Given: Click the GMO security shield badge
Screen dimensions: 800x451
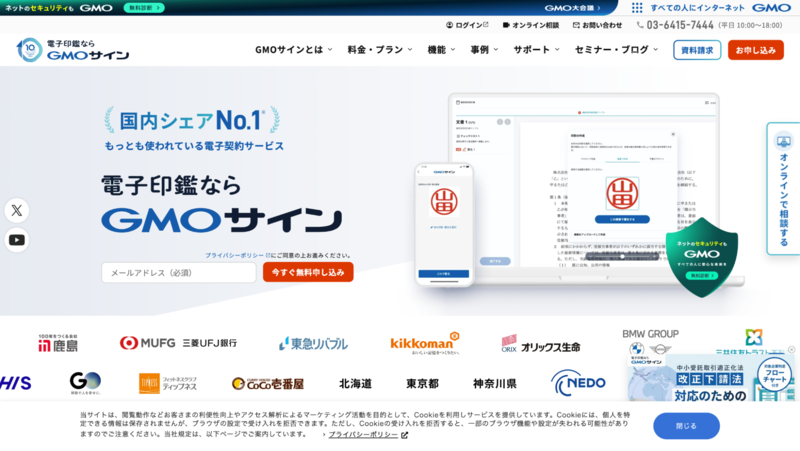Looking at the screenshot, I should [x=702, y=258].
